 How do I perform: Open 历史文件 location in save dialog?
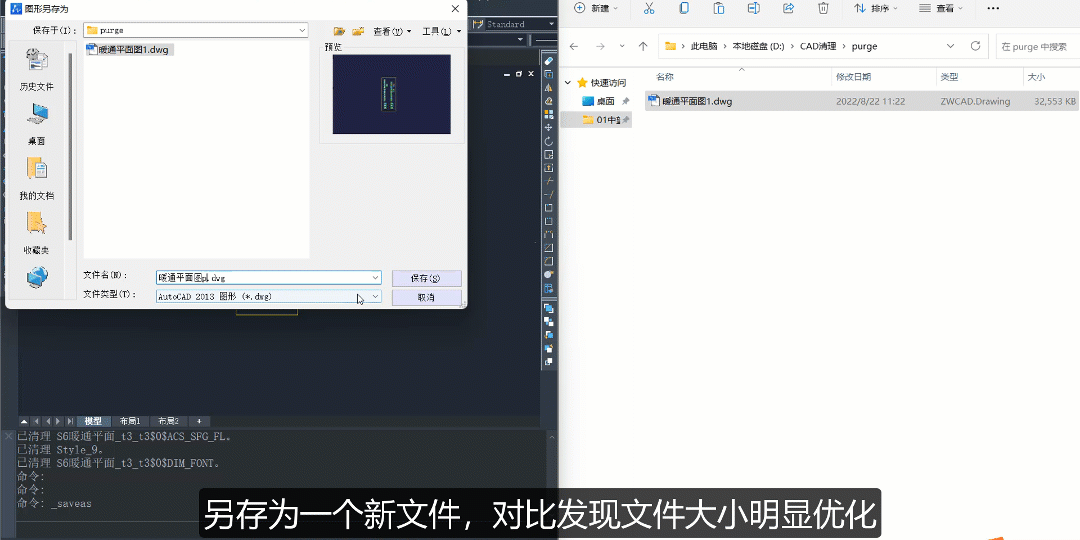tap(37, 70)
